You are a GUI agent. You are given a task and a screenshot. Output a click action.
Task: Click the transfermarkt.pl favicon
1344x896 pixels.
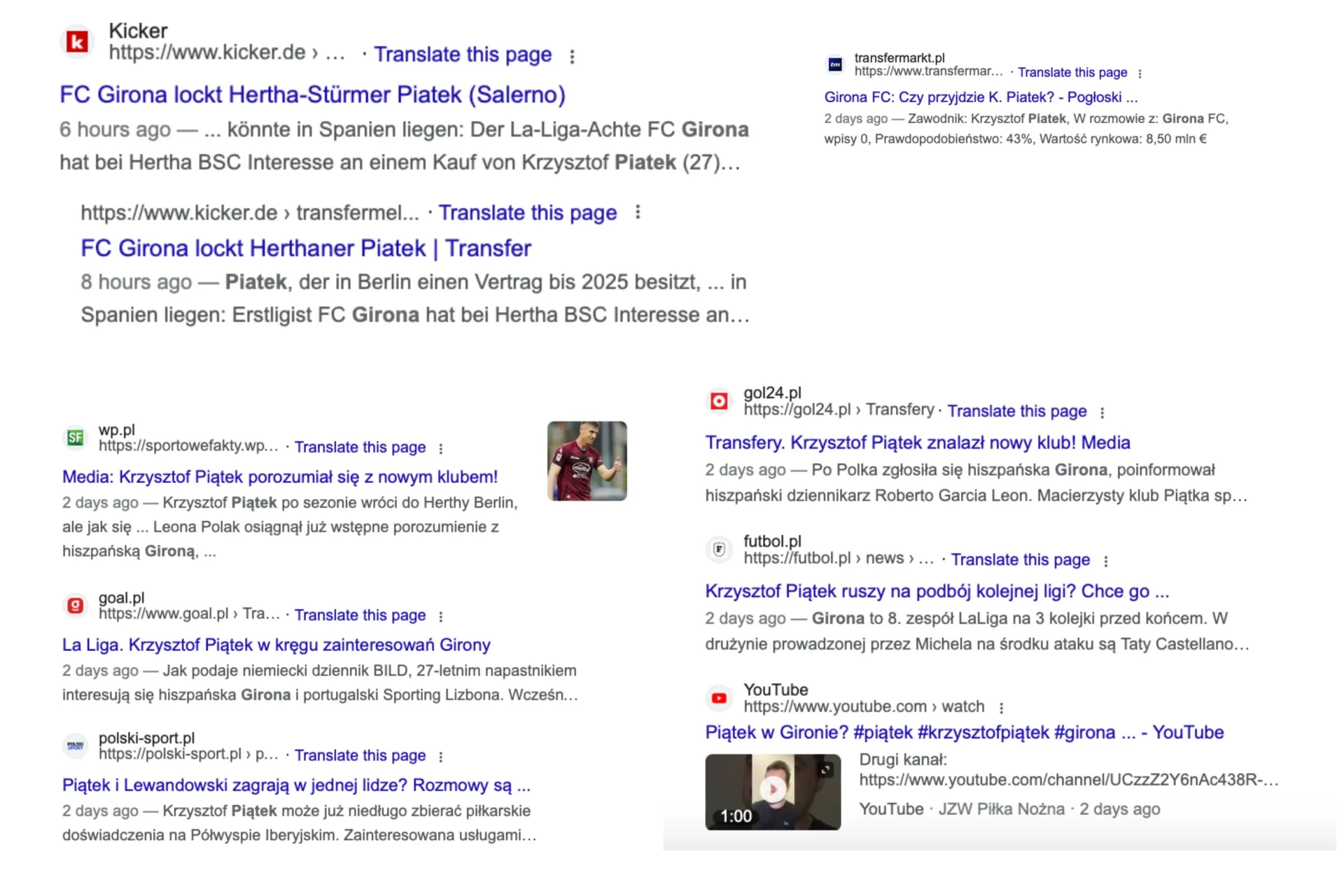[835, 65]
